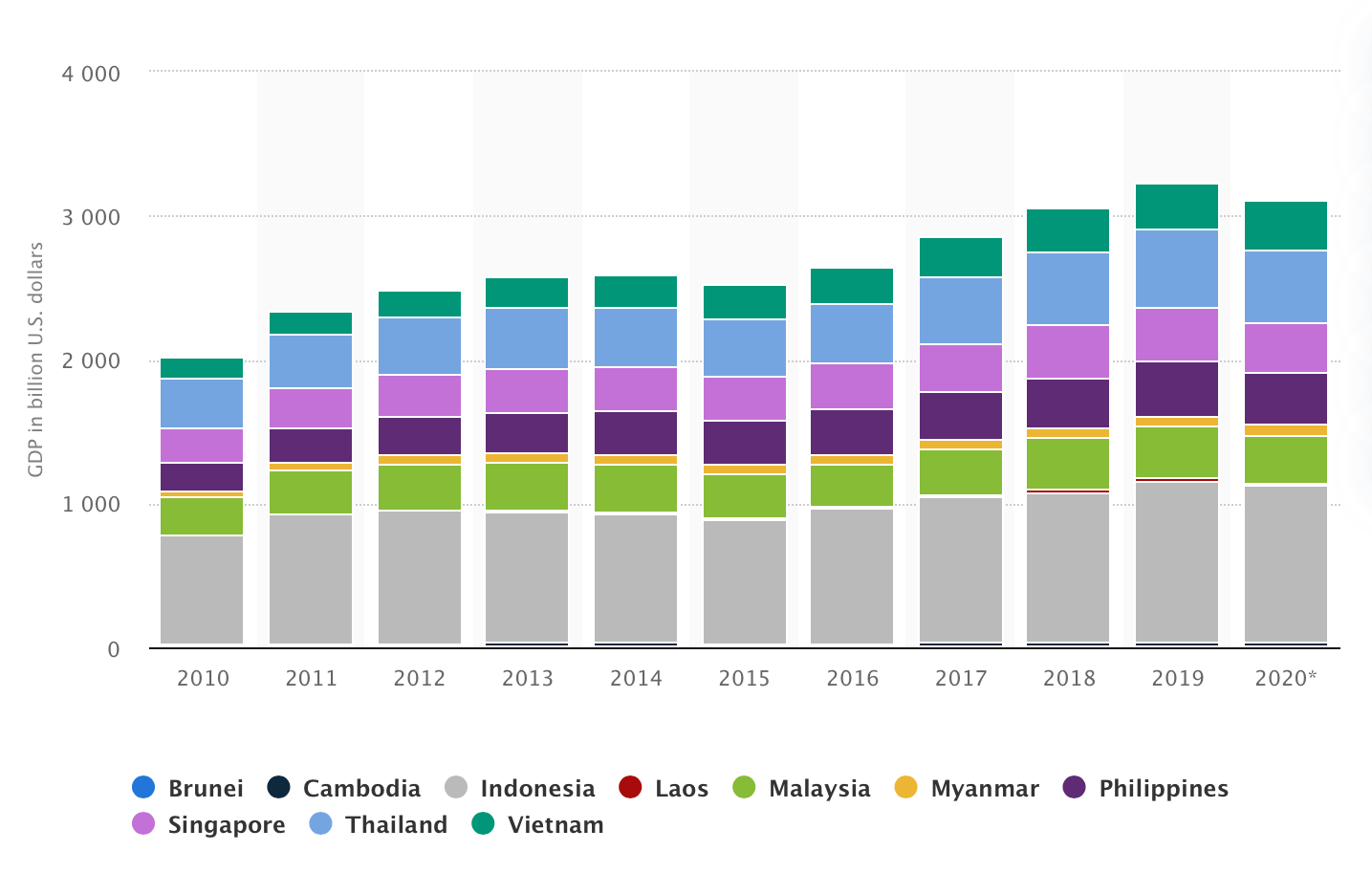Select the Singapore segment of the 2016 bar
Screen dimensions: 1372x873
point(852,386)
